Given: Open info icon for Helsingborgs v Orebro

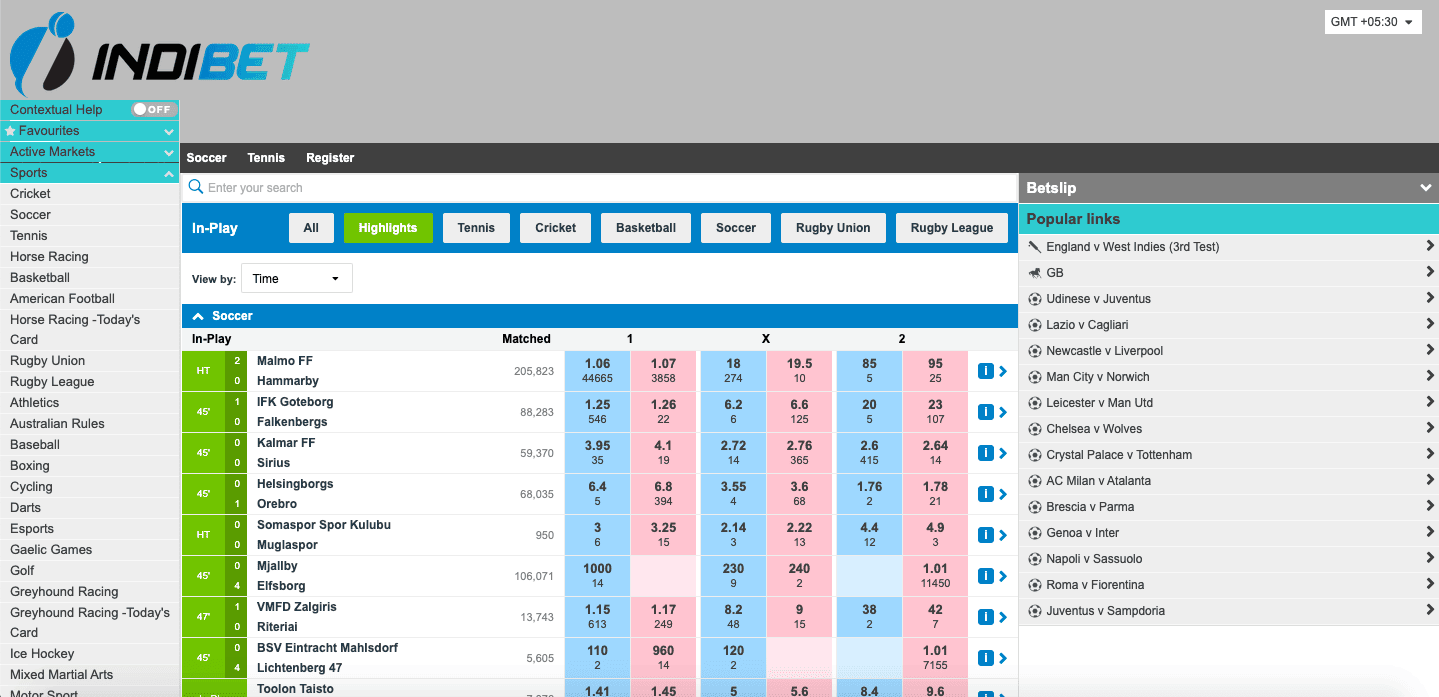Looking at the screenshot, I should 986,494.
